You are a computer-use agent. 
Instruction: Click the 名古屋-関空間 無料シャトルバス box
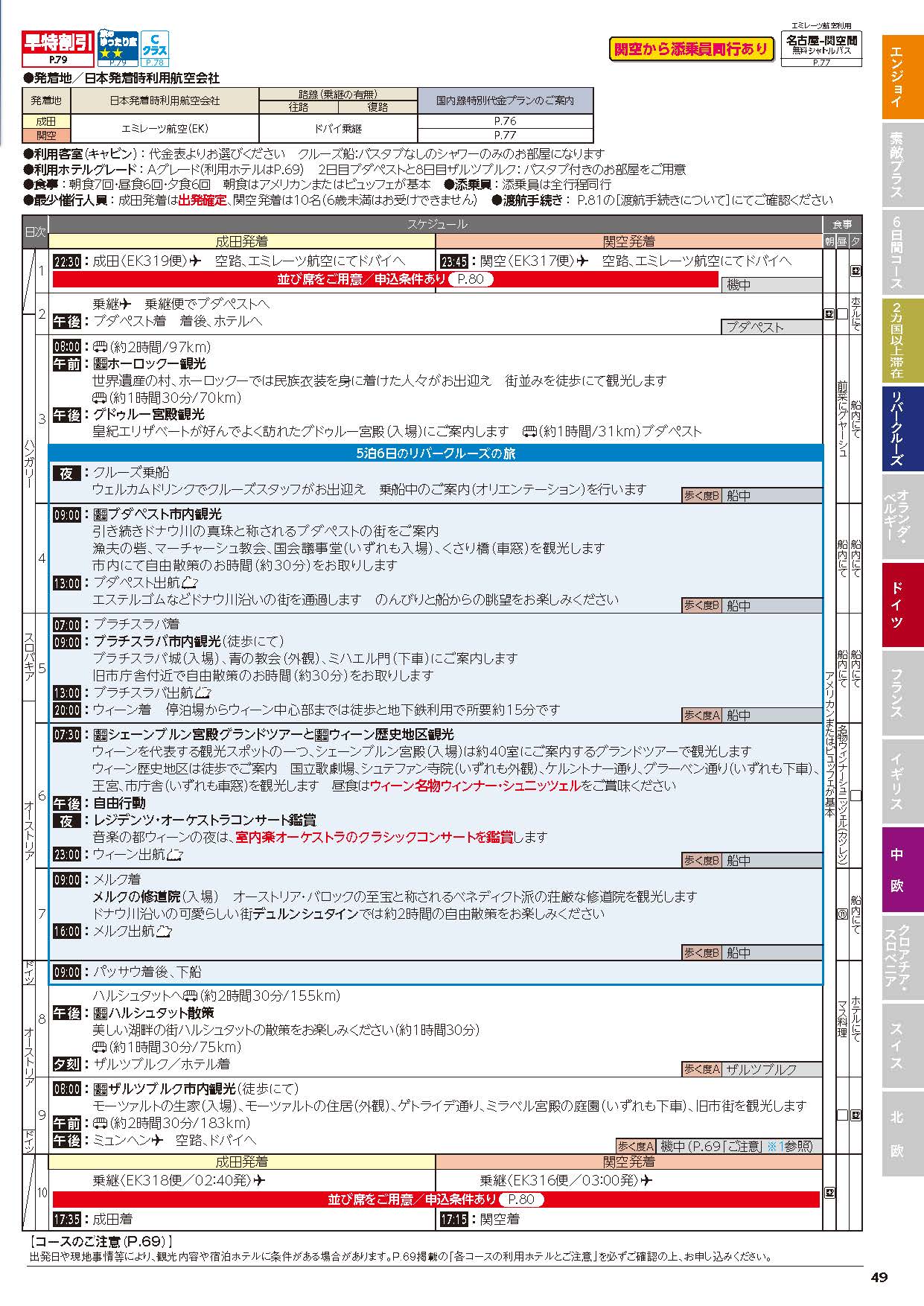pyautogui.click(x=821, y=49)
